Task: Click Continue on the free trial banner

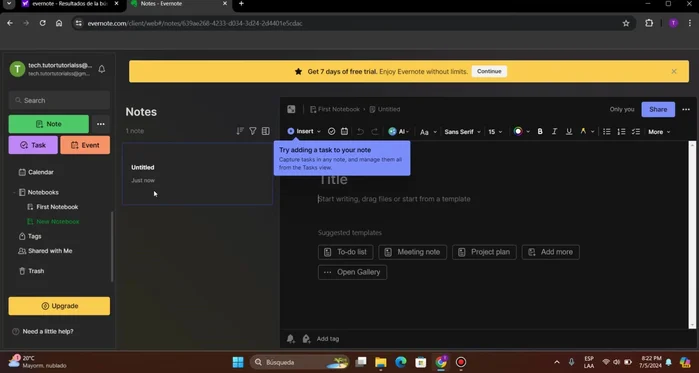Action: (489, 71)
